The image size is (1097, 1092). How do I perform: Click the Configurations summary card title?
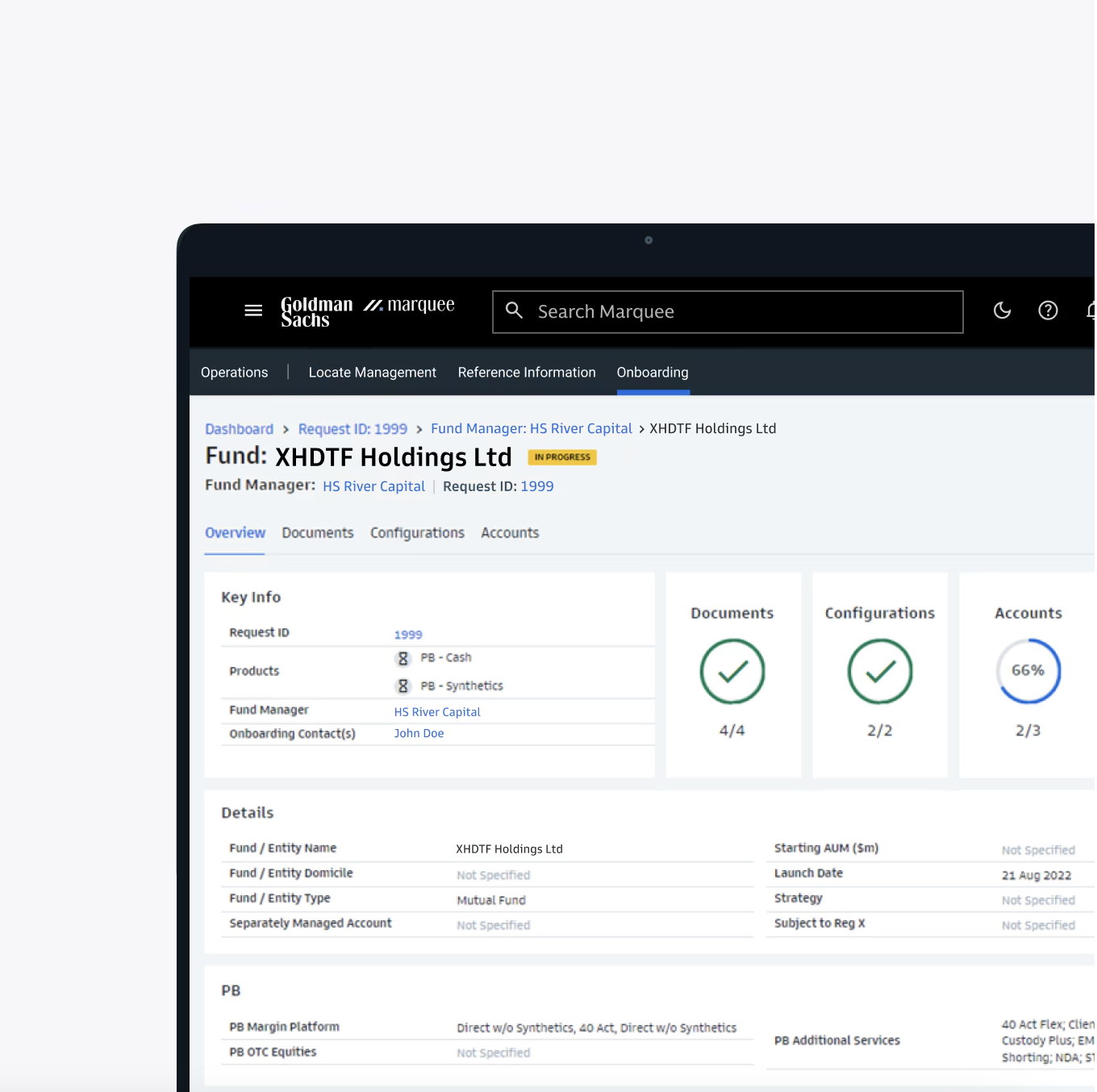pyautogui.click(x=880, y=614)
